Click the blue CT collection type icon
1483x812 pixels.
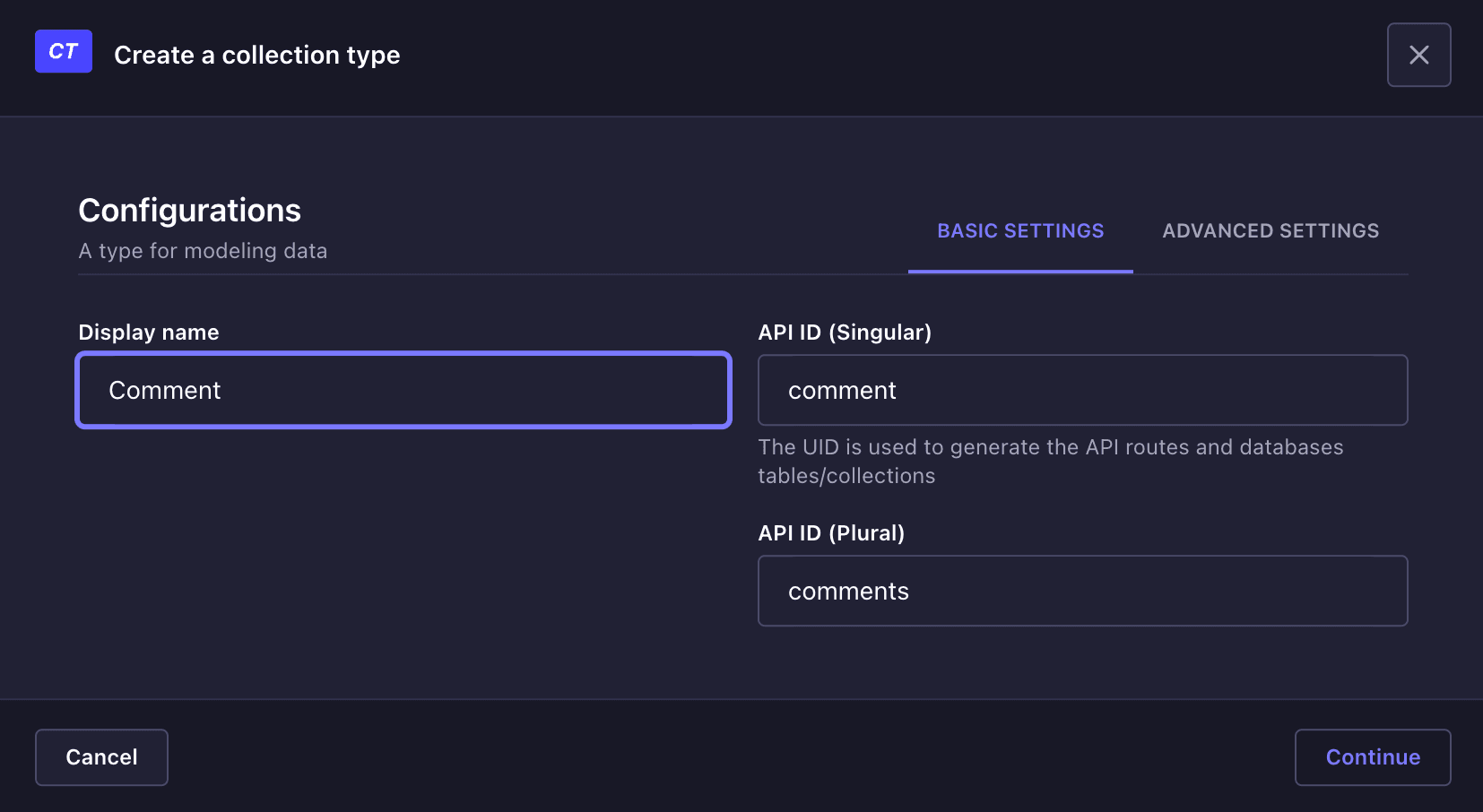[x=63, y=52]
